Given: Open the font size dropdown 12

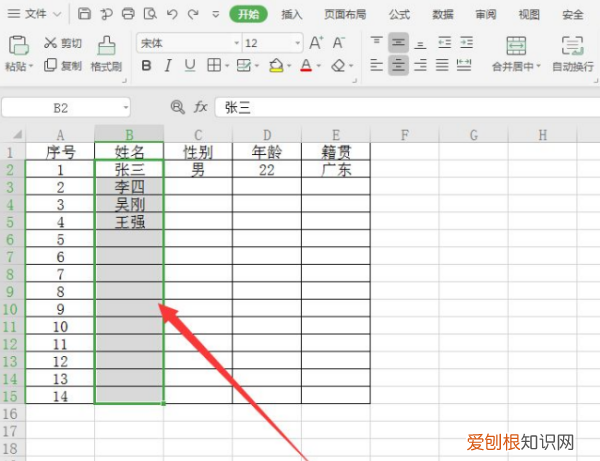Looking at the screenshot, I should 297,43.
